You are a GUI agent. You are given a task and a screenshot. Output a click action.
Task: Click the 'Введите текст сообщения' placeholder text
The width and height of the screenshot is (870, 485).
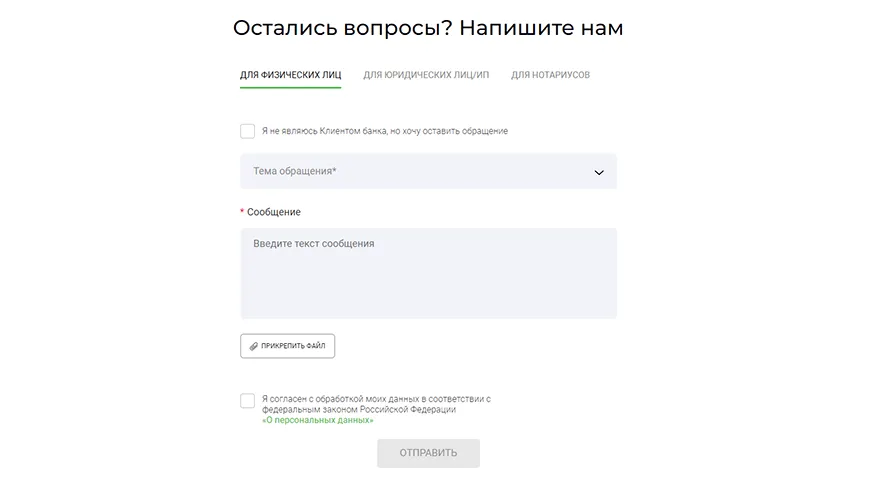(314, 243)
